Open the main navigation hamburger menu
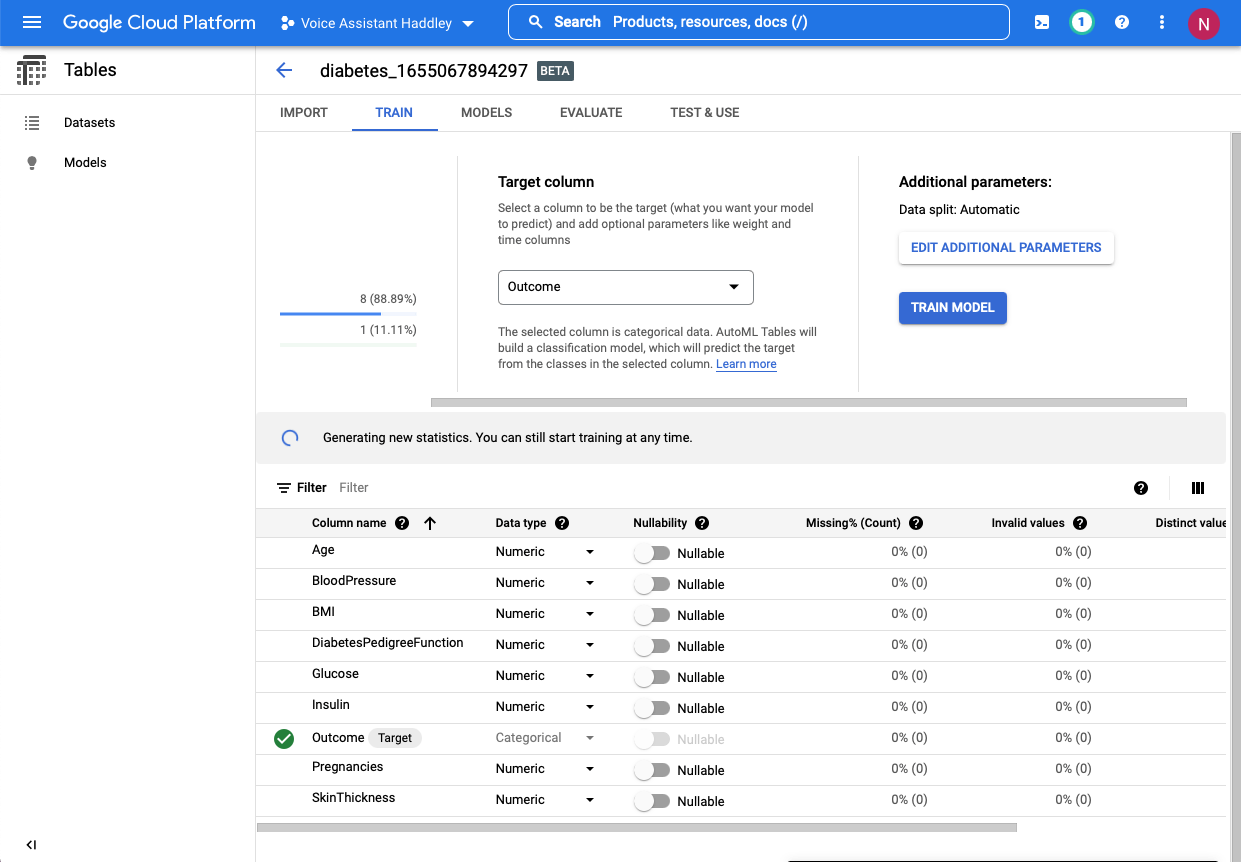The image size is (1241, 862). coord(32,22)
